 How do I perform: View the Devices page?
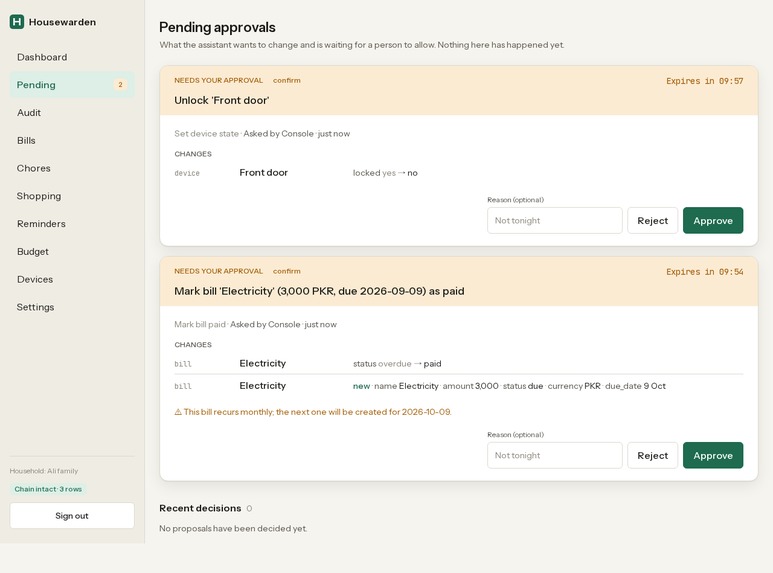point(72,279)
